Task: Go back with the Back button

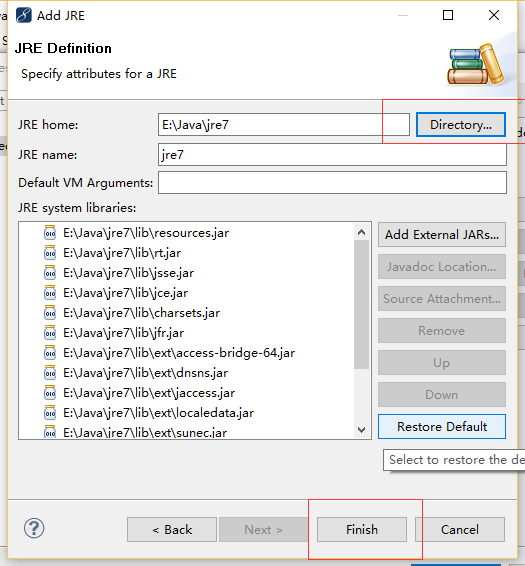Action: (x=172, y=530)
